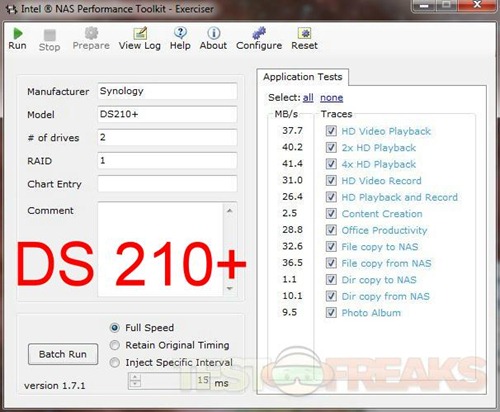This screenshot has width=500, height=412.
Task: Click the Manufacturer field containing Synology
Action: pos(167,91)
